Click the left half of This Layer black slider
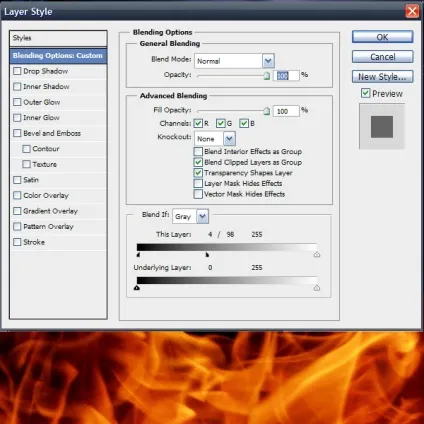The image size is (424, 424). click(x=138, y=255)
